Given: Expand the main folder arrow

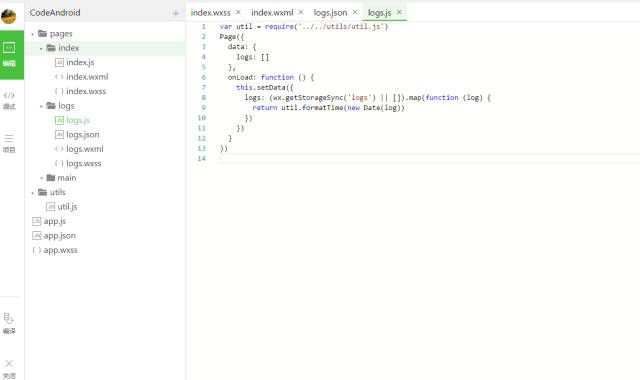Looking at the screenshot, I should pos(41,178).
